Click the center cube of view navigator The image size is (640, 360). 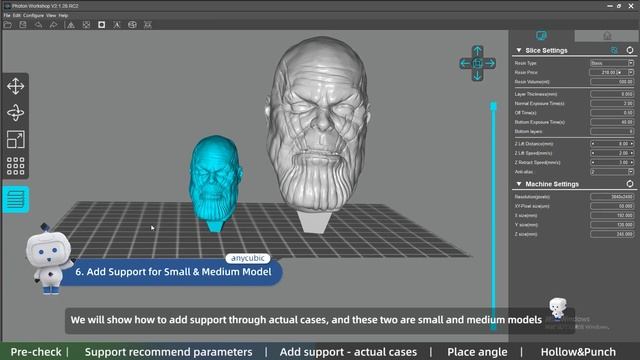click(478, 63)
